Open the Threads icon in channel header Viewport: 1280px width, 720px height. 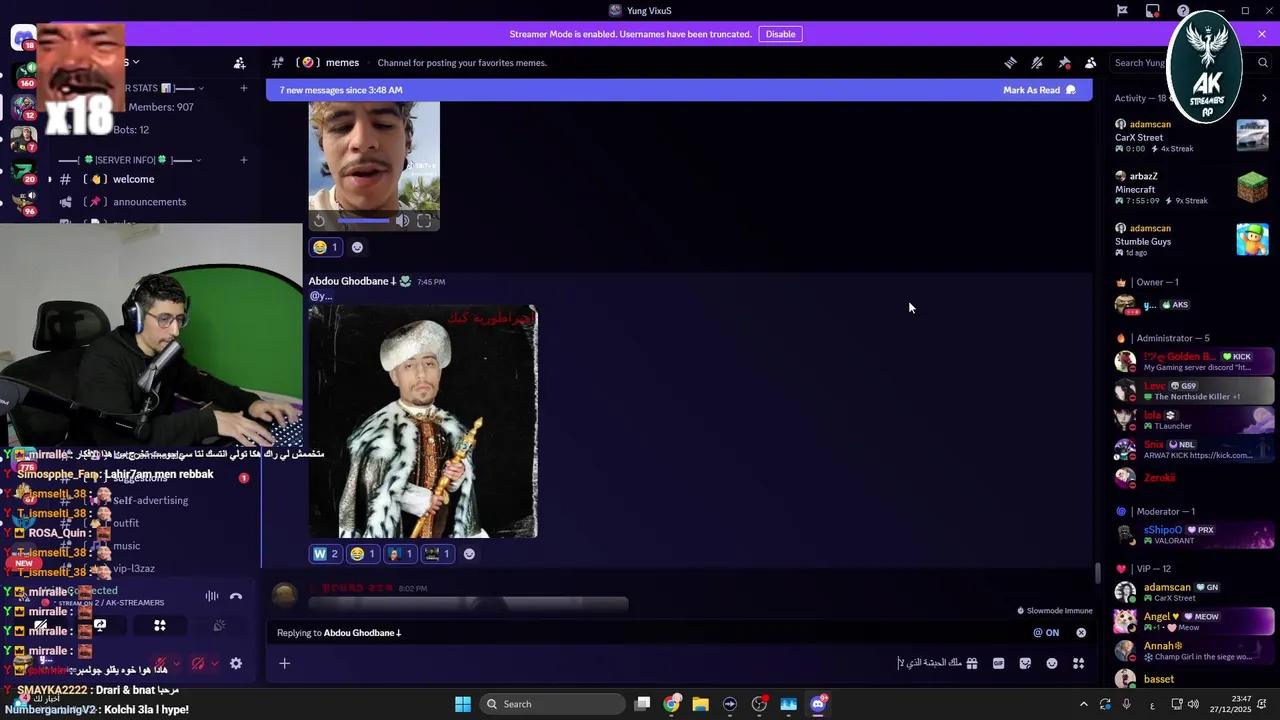(1010, 62)
